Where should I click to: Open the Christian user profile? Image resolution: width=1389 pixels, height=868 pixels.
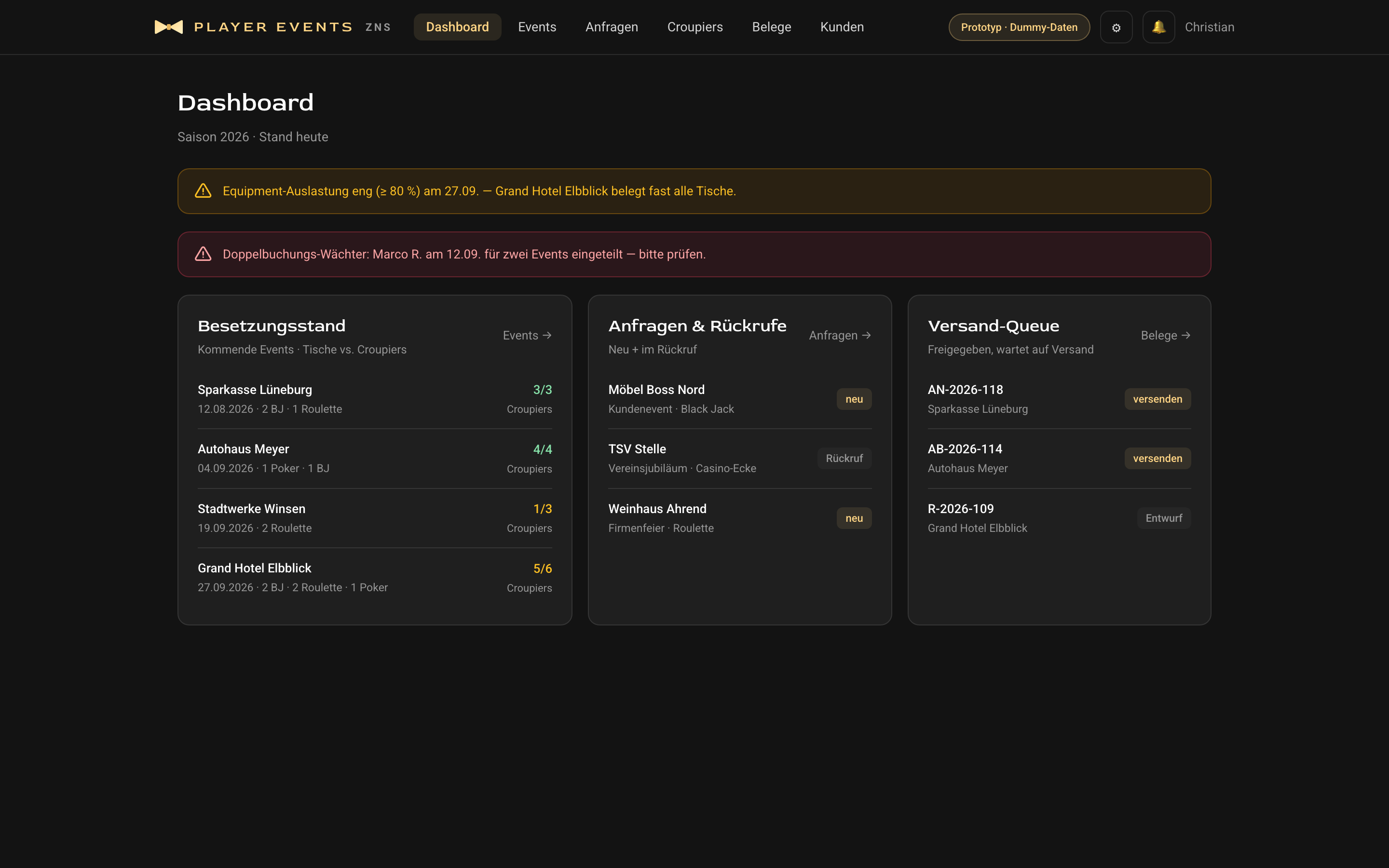[1210, 27]
